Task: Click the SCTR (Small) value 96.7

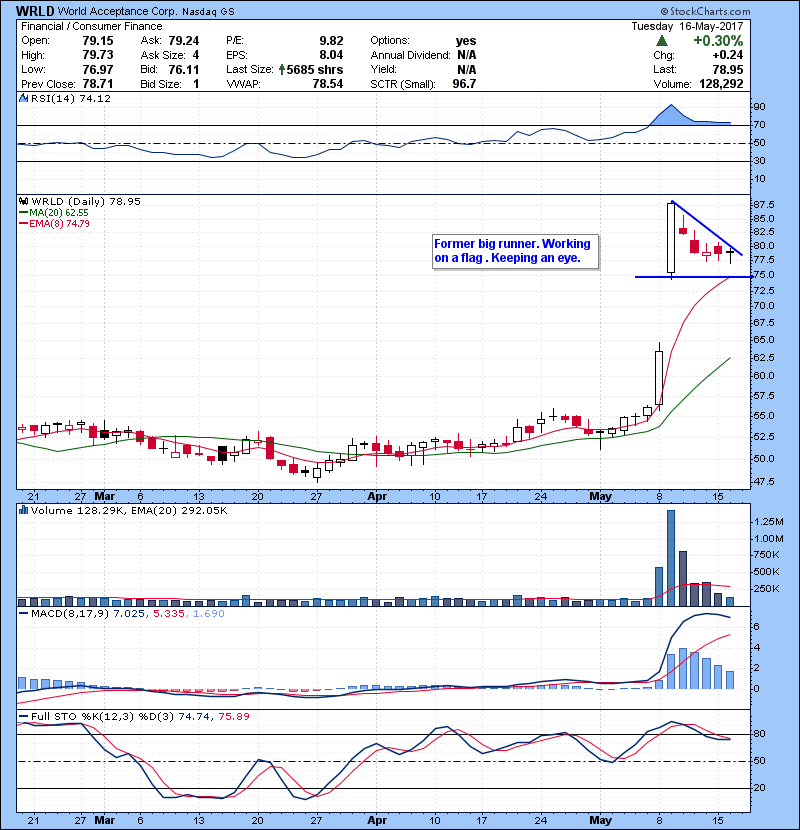Action: [464, 84]
